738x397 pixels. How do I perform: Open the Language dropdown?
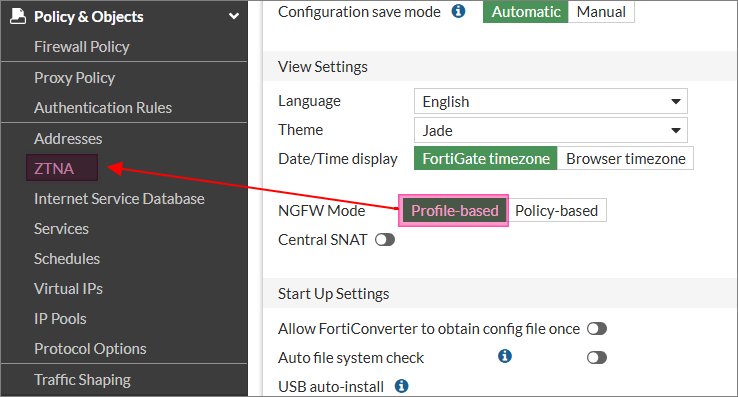[551, 101]
